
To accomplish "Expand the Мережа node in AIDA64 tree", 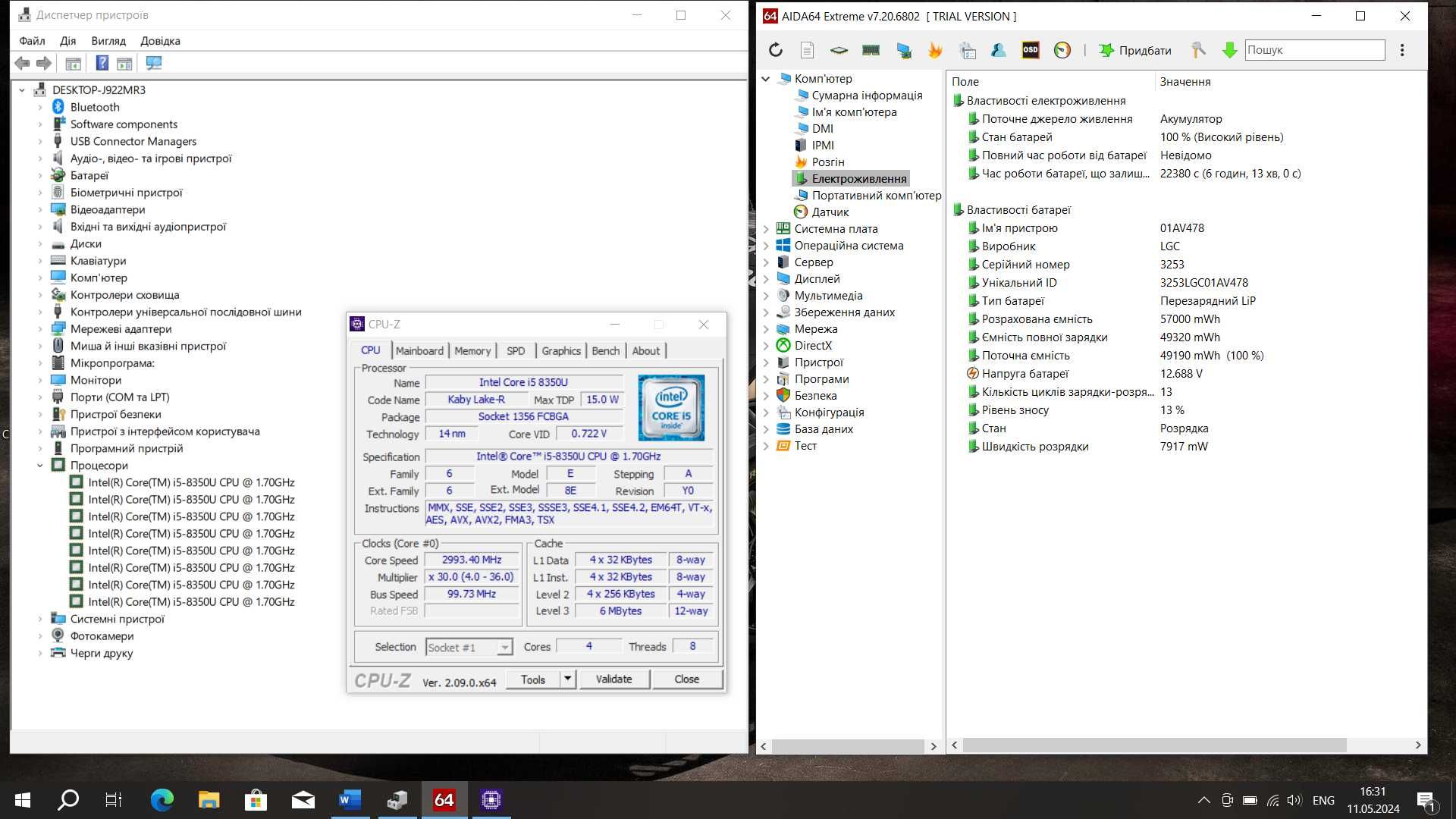I will pos(766,328).
